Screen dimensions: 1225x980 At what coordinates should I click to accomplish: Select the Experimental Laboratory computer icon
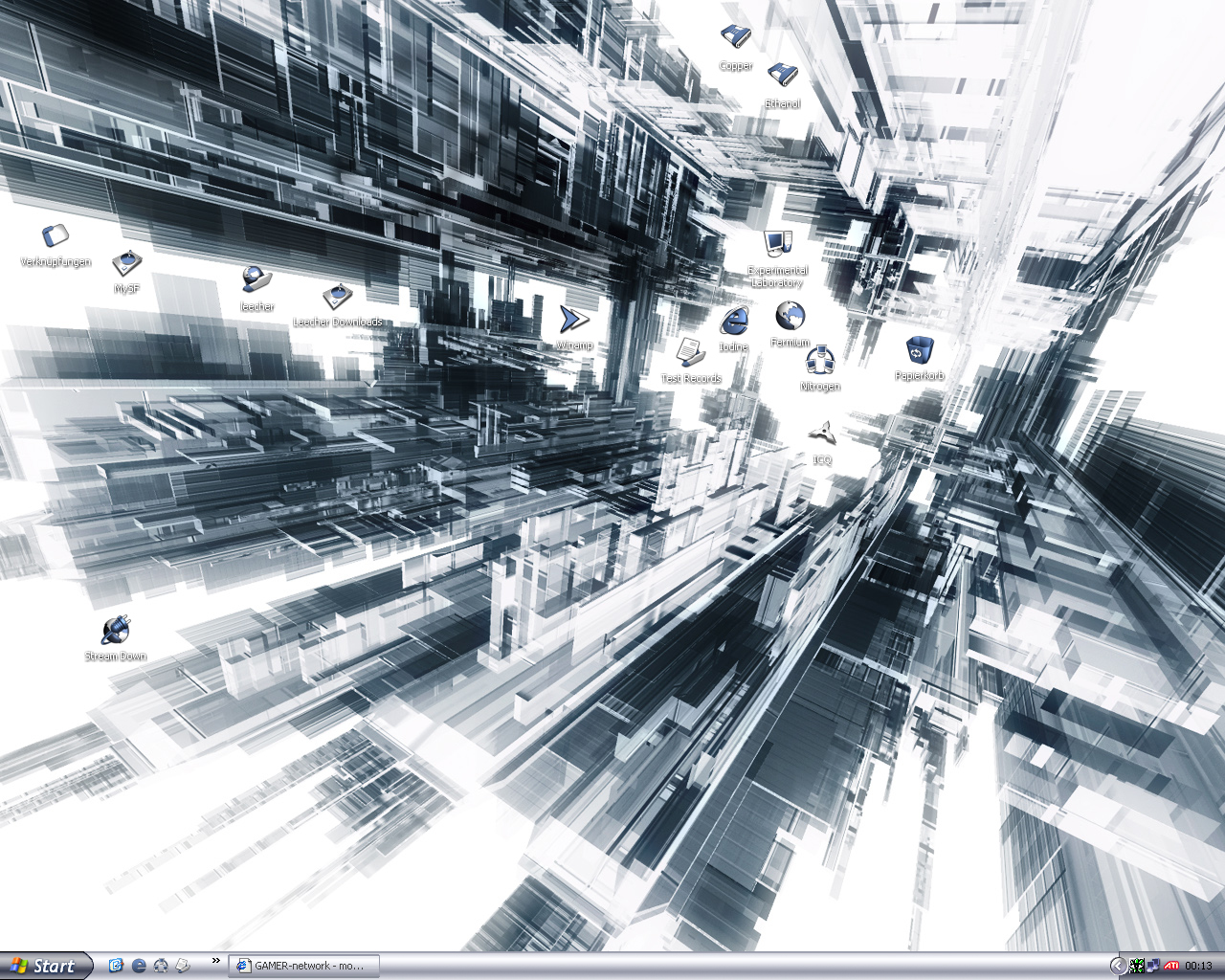[x=776, y=244]
